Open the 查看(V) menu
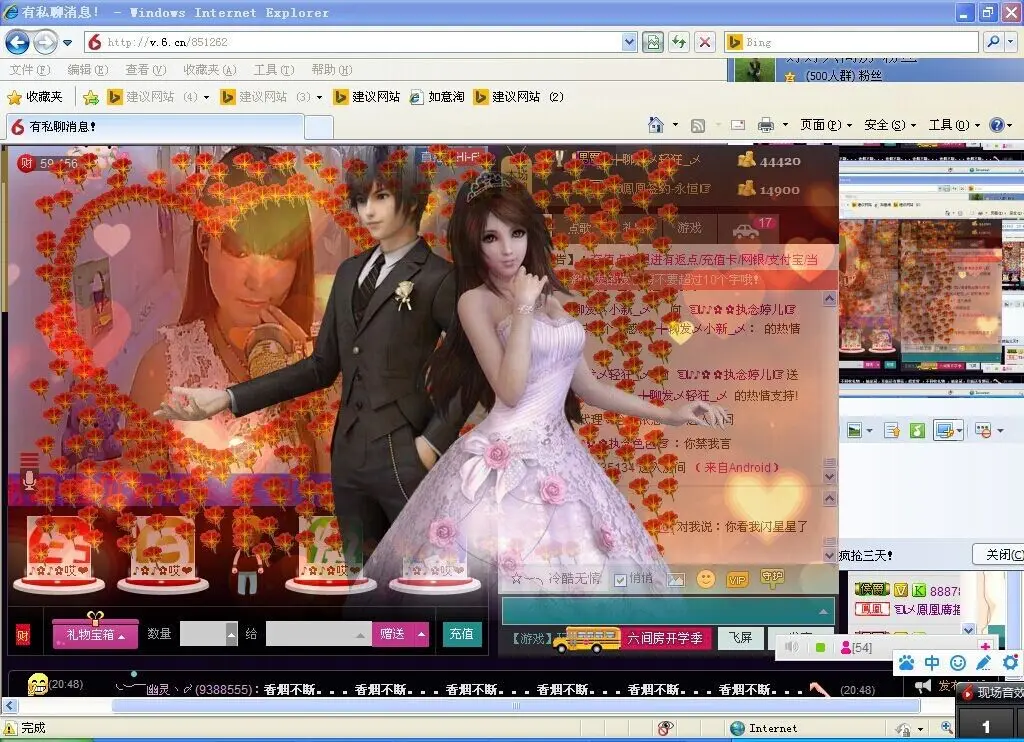This screenshot has width=1024, height=742. 146,70
